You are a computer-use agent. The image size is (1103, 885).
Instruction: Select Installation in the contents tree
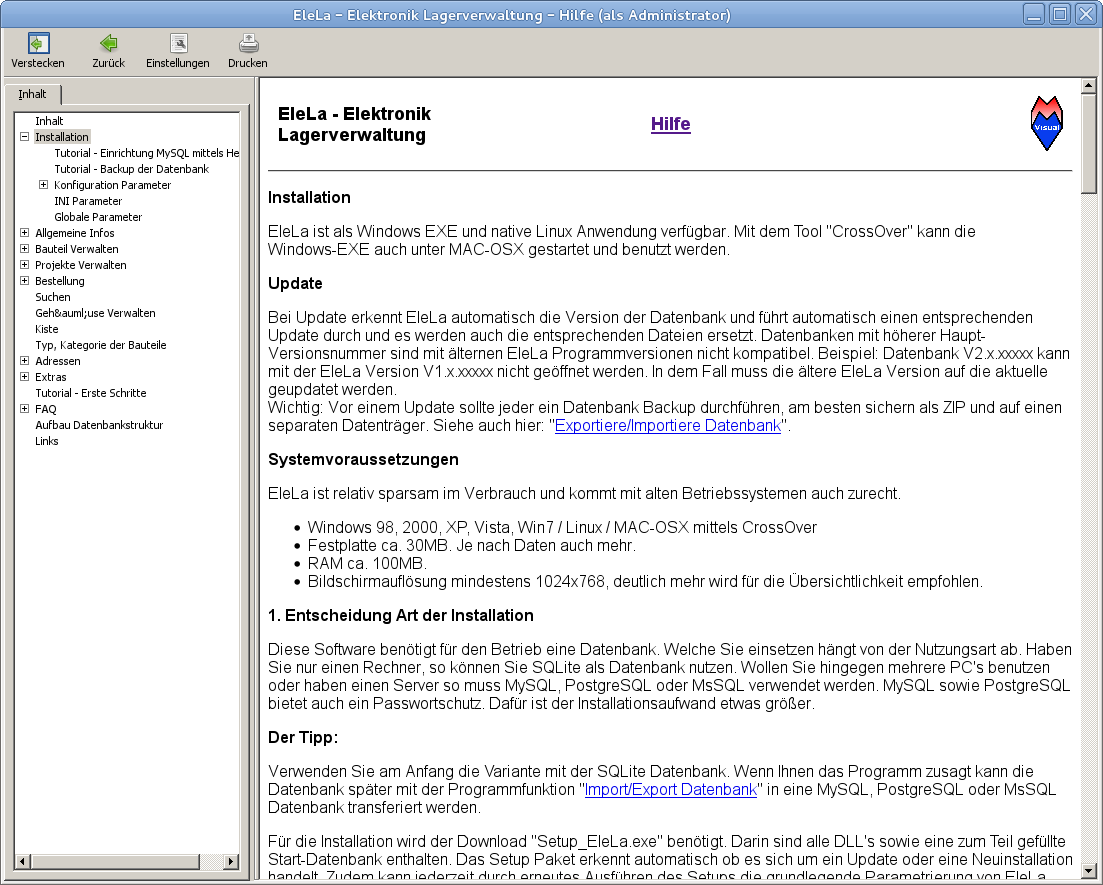coord(62,137)
